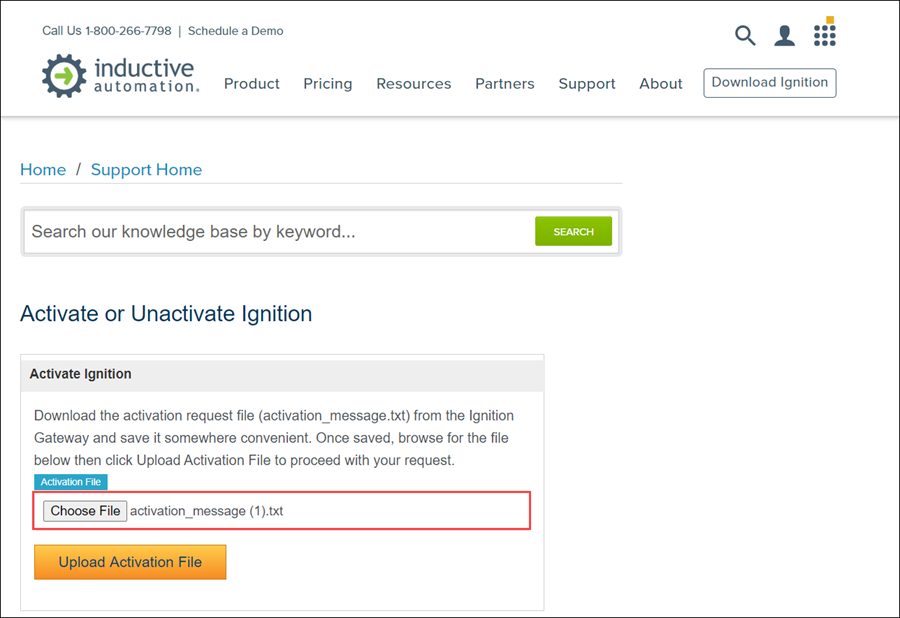Go to the Home breadcrumb
The width and height of the screenshot is (900, 618).
(x=43, y=170)
